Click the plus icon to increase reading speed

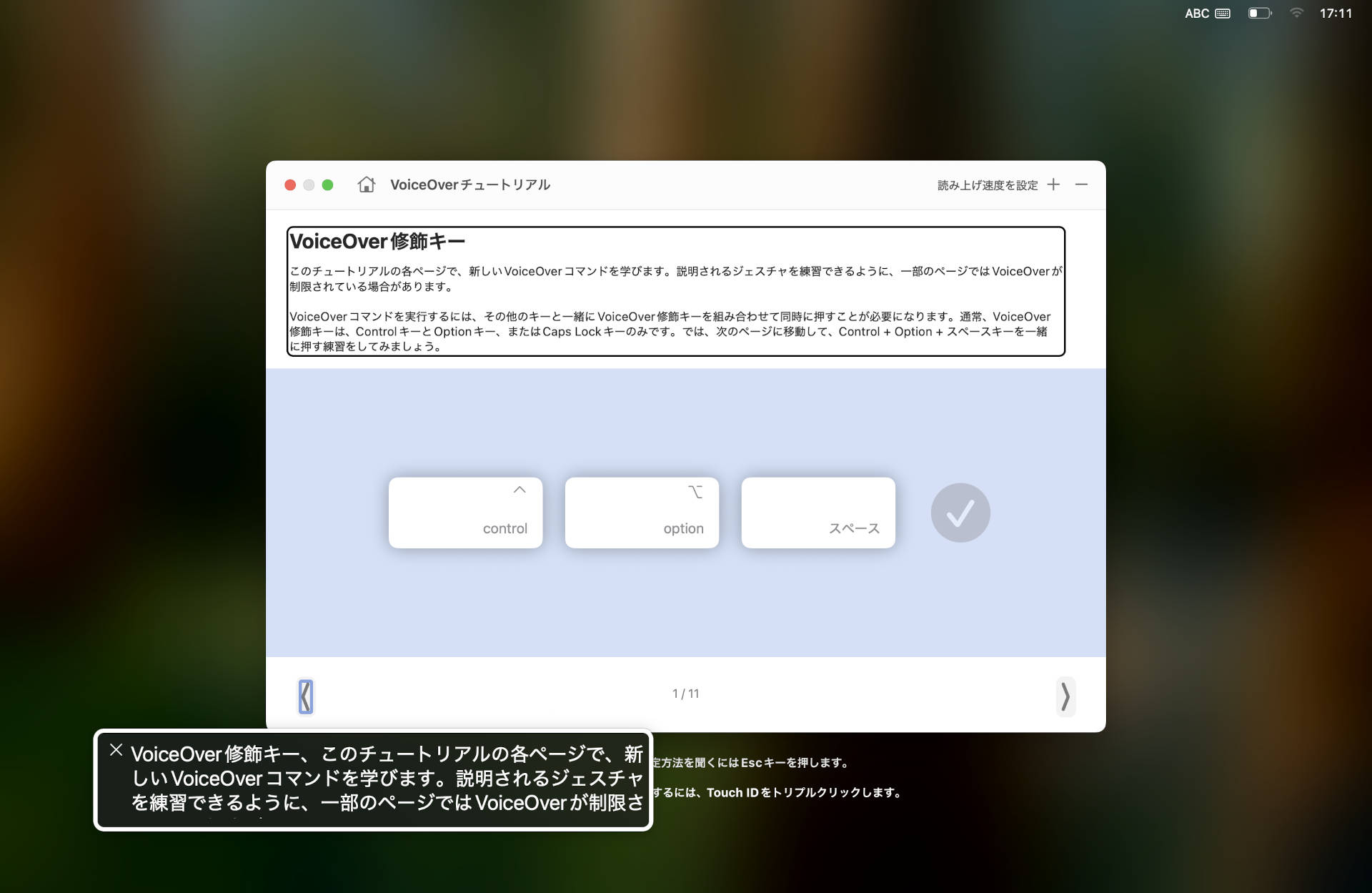coord(1054,184)
